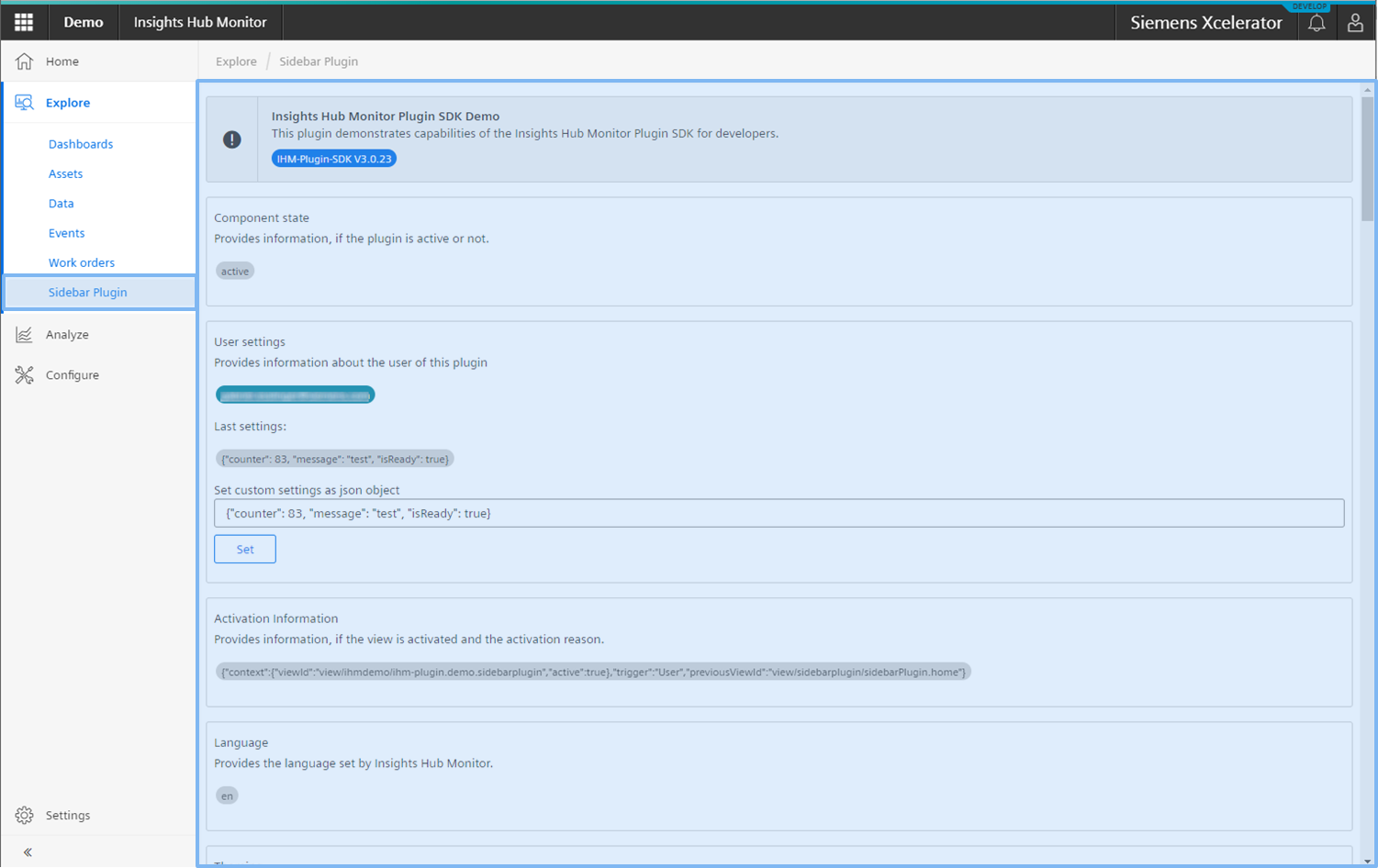Click the Insights Hub Monitor title
Viewport: 1378px width, 868px height.
[x=200, y=22]
